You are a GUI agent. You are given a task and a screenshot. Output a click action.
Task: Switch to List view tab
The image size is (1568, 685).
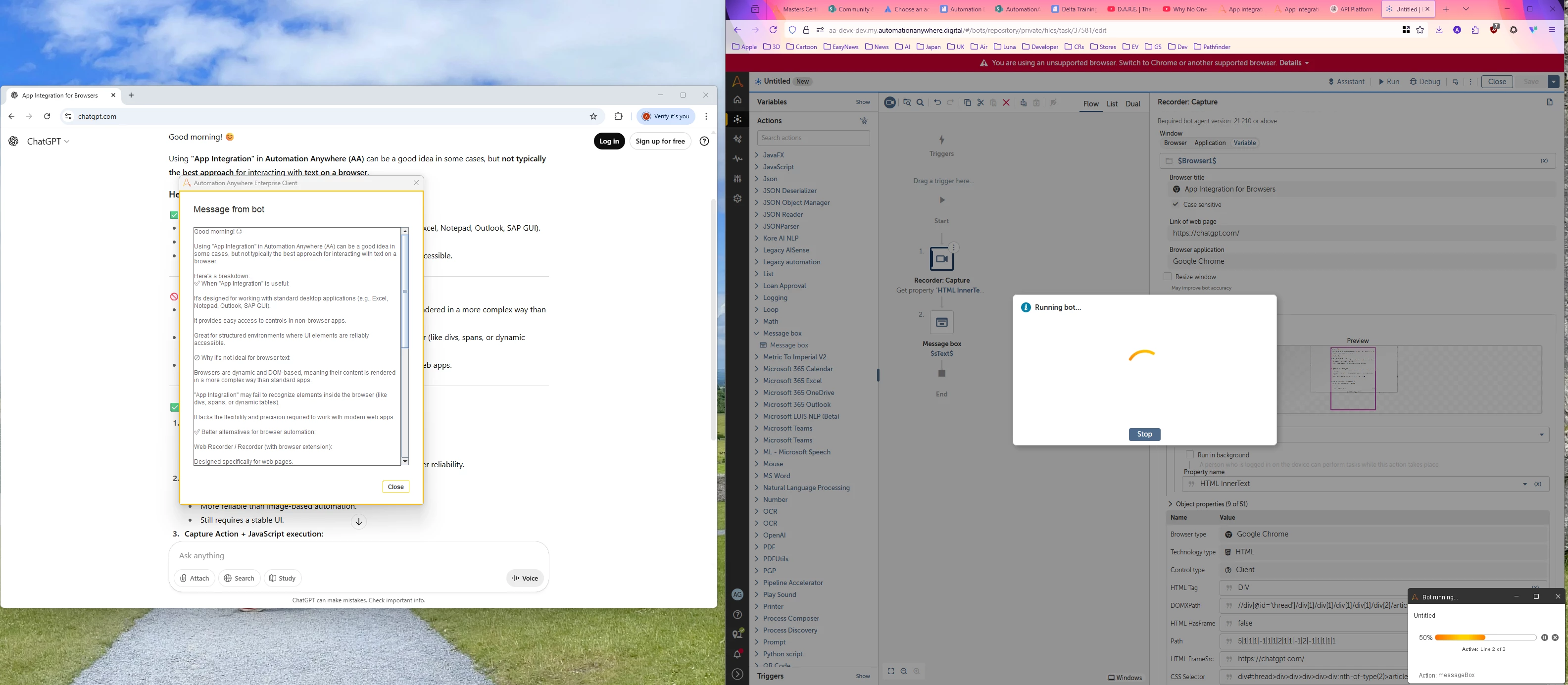(1112, 104)
